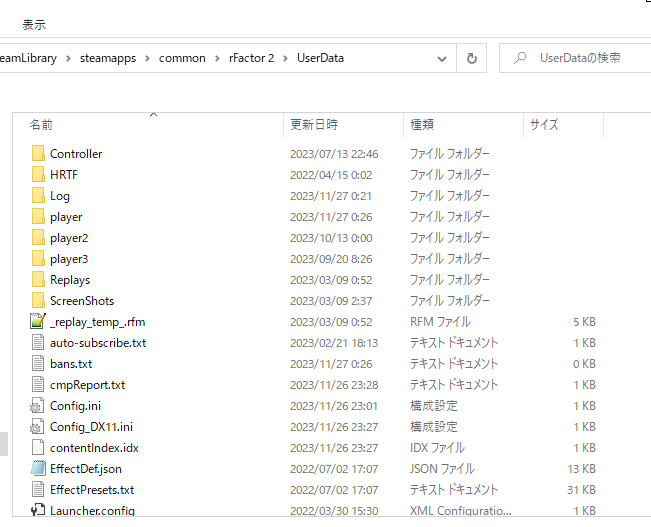This screenshot has width=651, height=527.
Task: Select the ScreenShots folder name
Action: point(82,301)
